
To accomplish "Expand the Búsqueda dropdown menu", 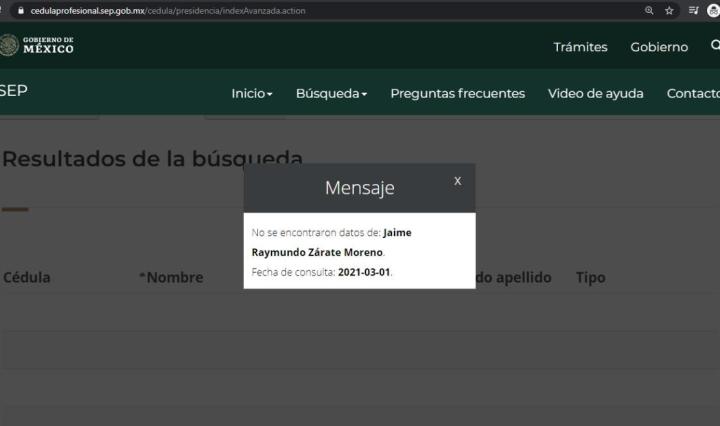I will pos(331,94).
